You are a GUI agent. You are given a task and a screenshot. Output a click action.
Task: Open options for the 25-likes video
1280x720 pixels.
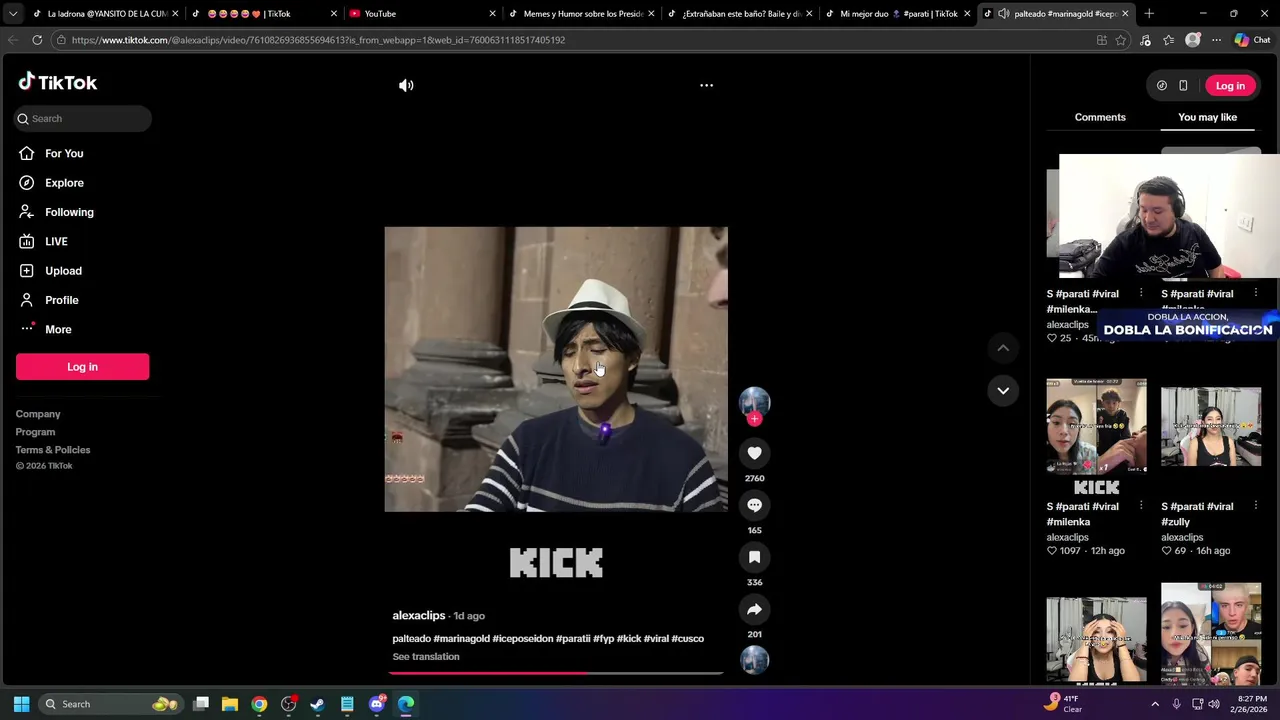click(x=1141, y=293)
